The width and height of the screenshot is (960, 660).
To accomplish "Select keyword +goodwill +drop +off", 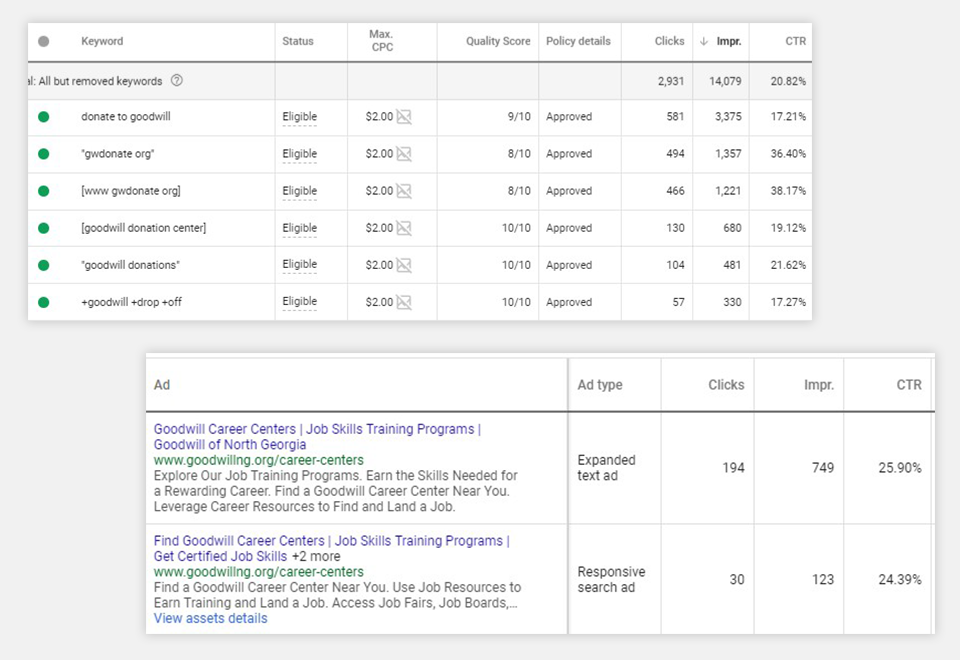I will pos(131,302).
